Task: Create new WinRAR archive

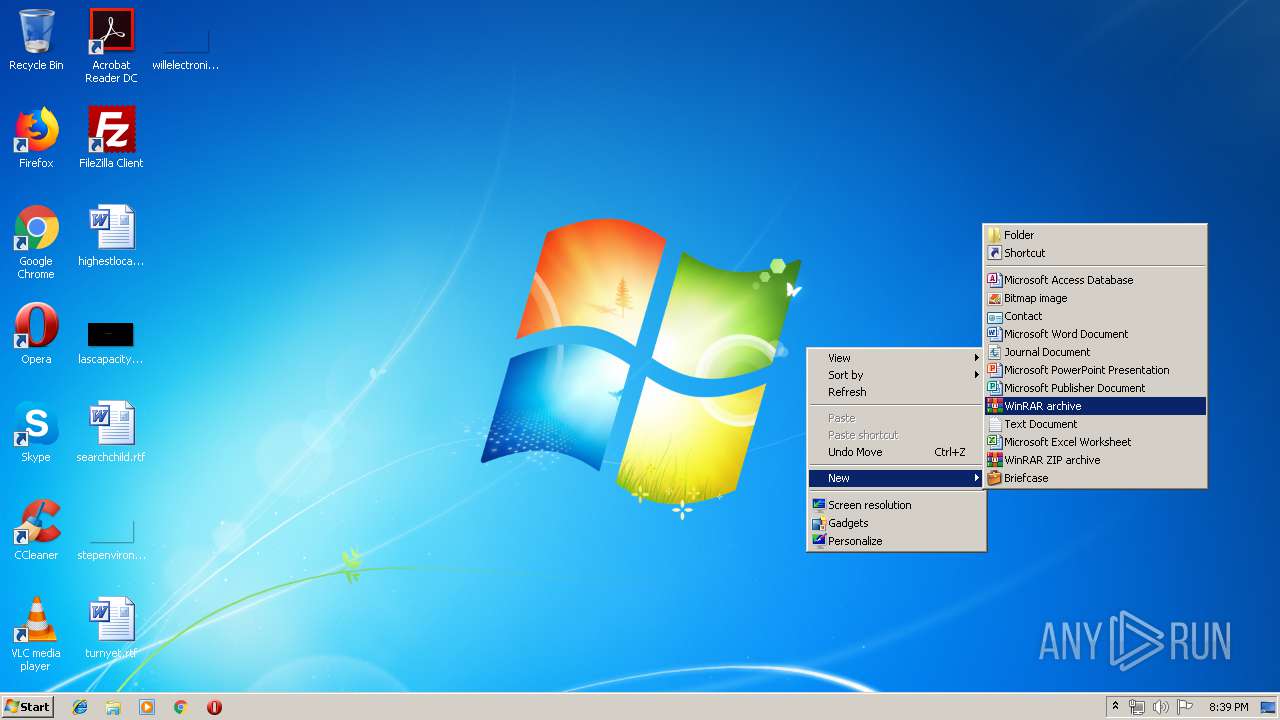Action: click(x=1095, y=406)
